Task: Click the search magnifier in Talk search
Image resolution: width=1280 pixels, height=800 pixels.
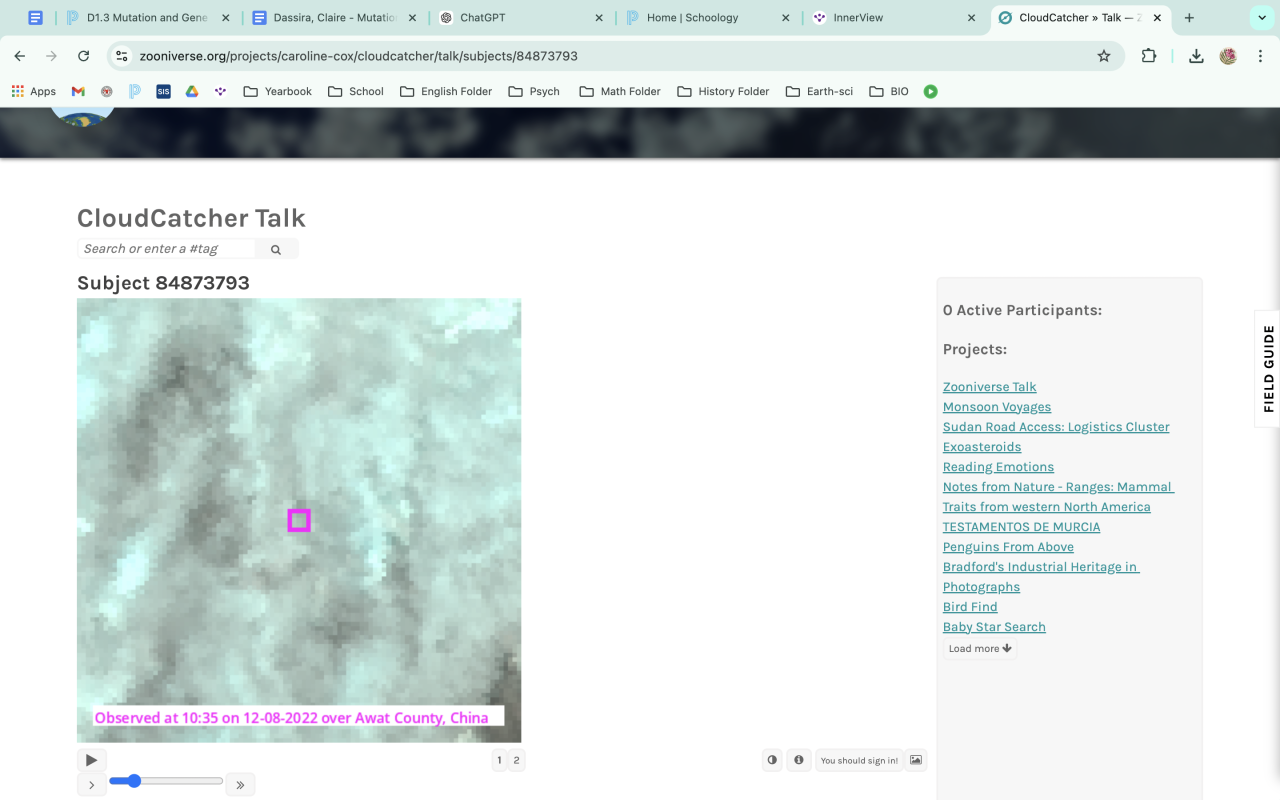Action: pos(276,249)
